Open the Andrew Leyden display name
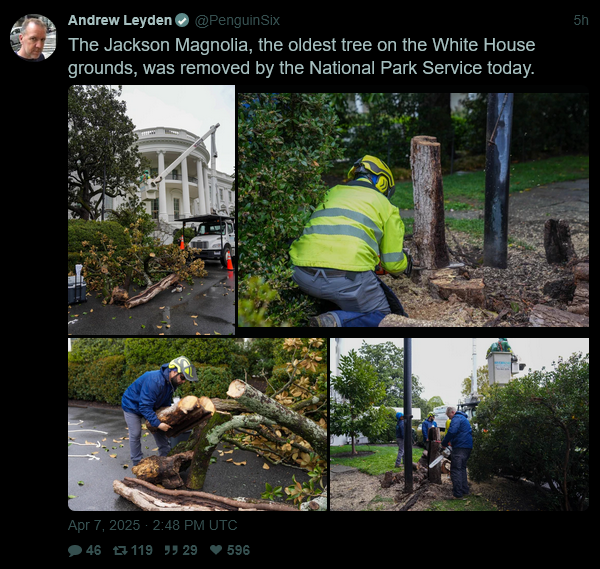The image size is (600, 569). point(120,20)
